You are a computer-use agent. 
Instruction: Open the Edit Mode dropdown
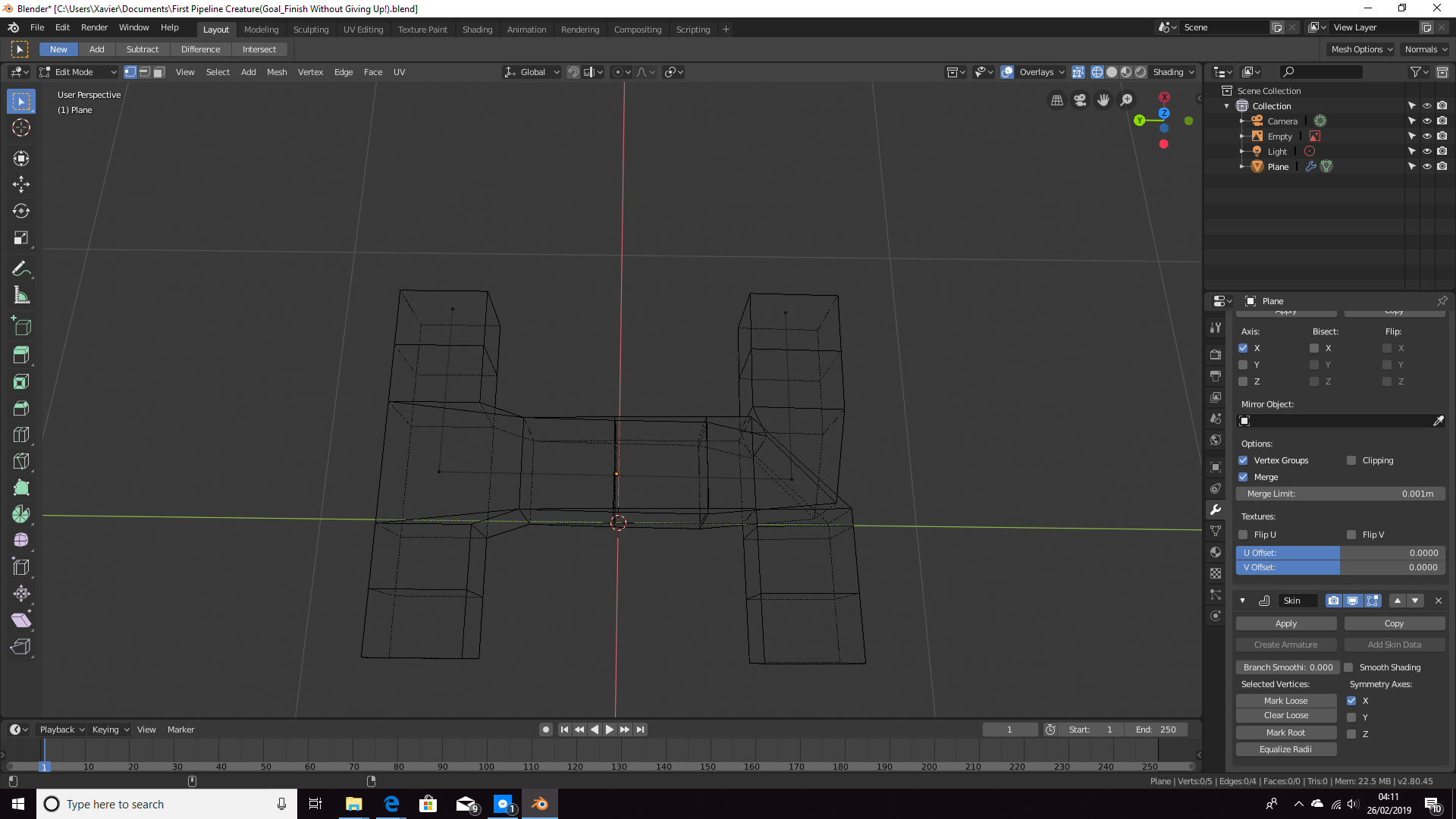point(78,72)
